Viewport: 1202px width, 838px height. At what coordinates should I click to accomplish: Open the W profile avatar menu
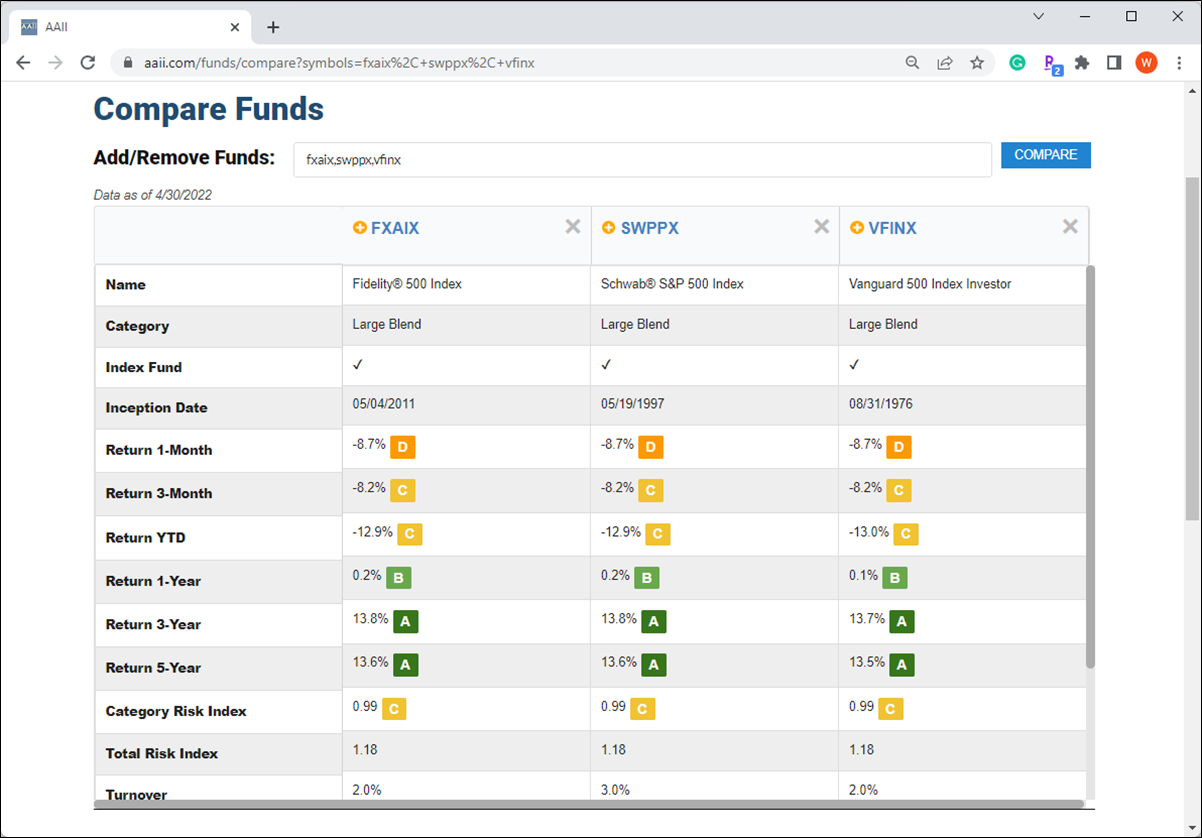pyautogui.click(x=1146, y=63)
